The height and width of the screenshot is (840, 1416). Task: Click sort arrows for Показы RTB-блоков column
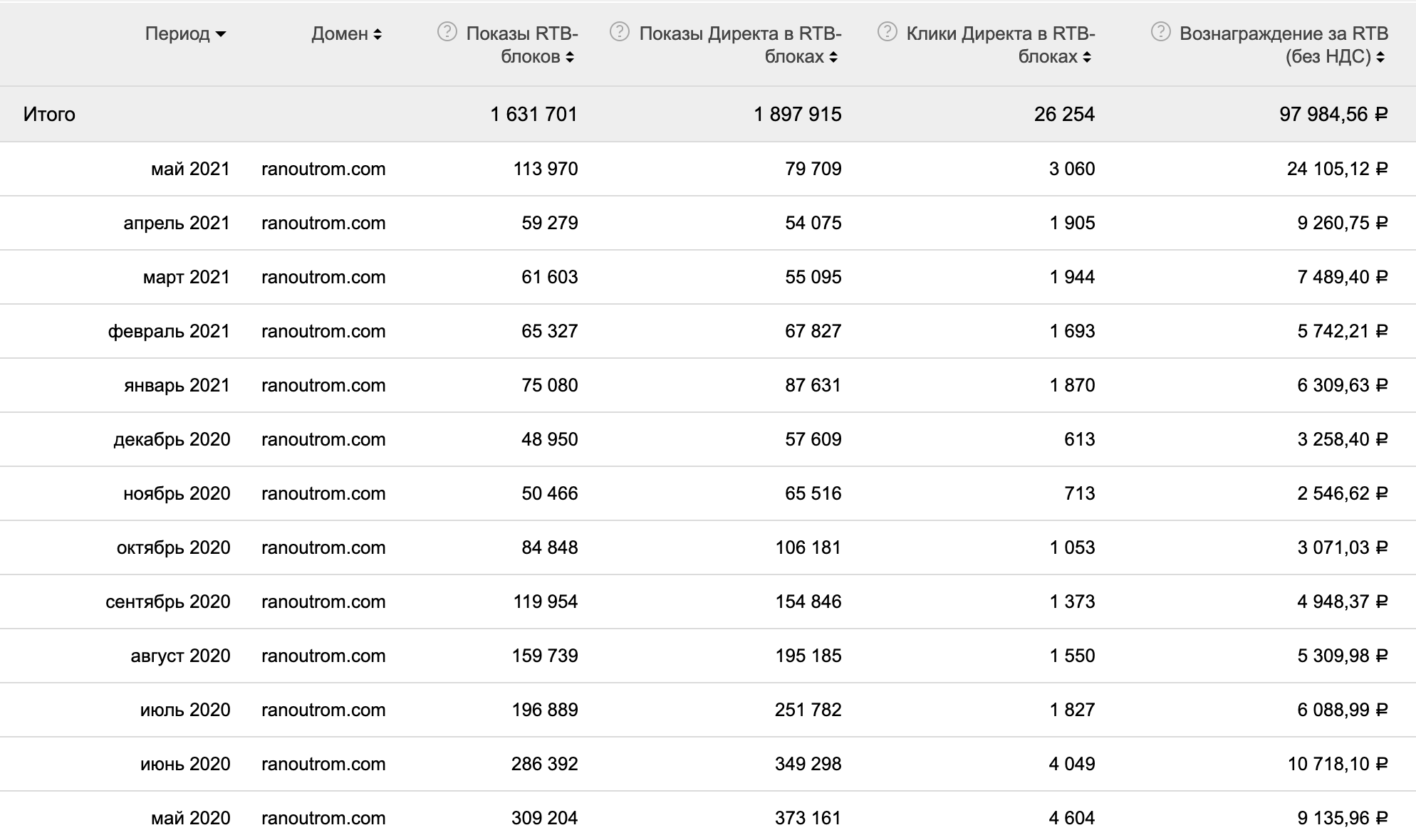tap(570, 58)
